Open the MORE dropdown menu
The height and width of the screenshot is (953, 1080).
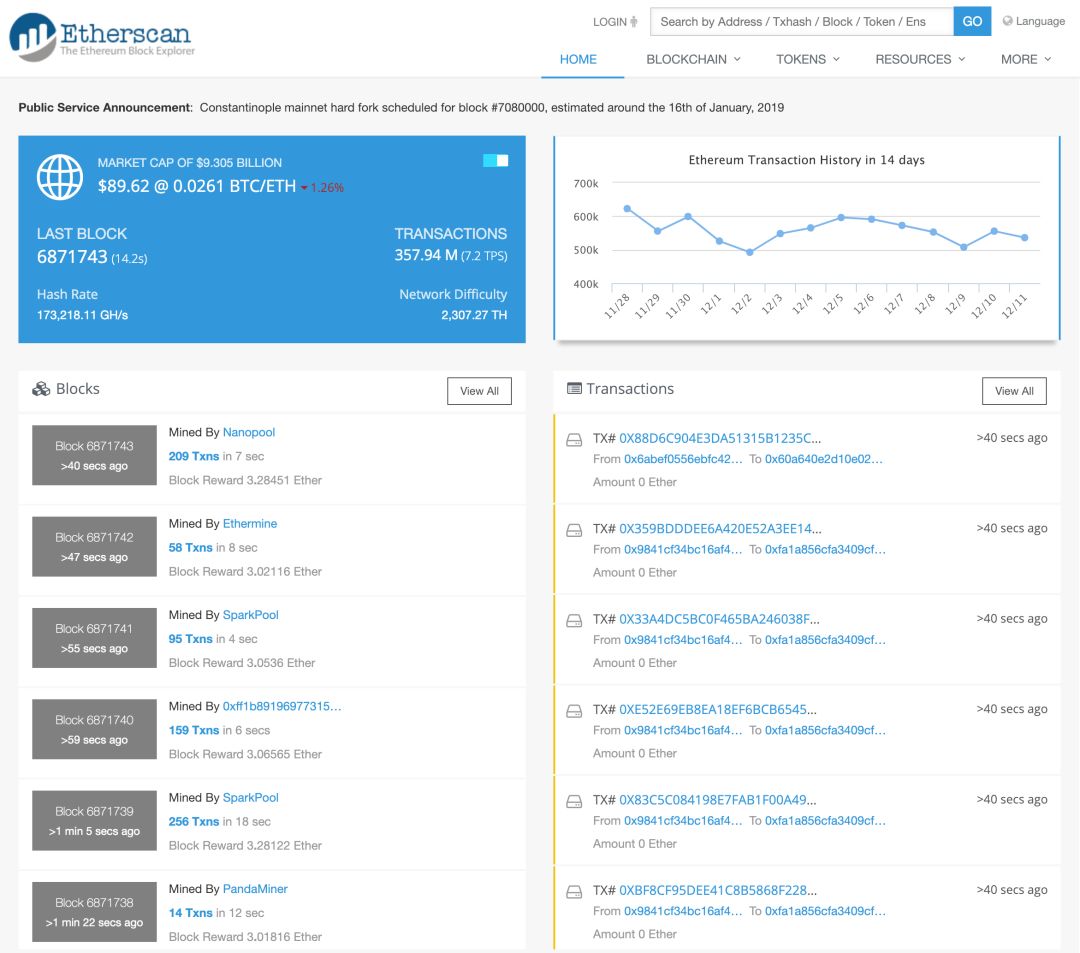tap(1026, 59)
